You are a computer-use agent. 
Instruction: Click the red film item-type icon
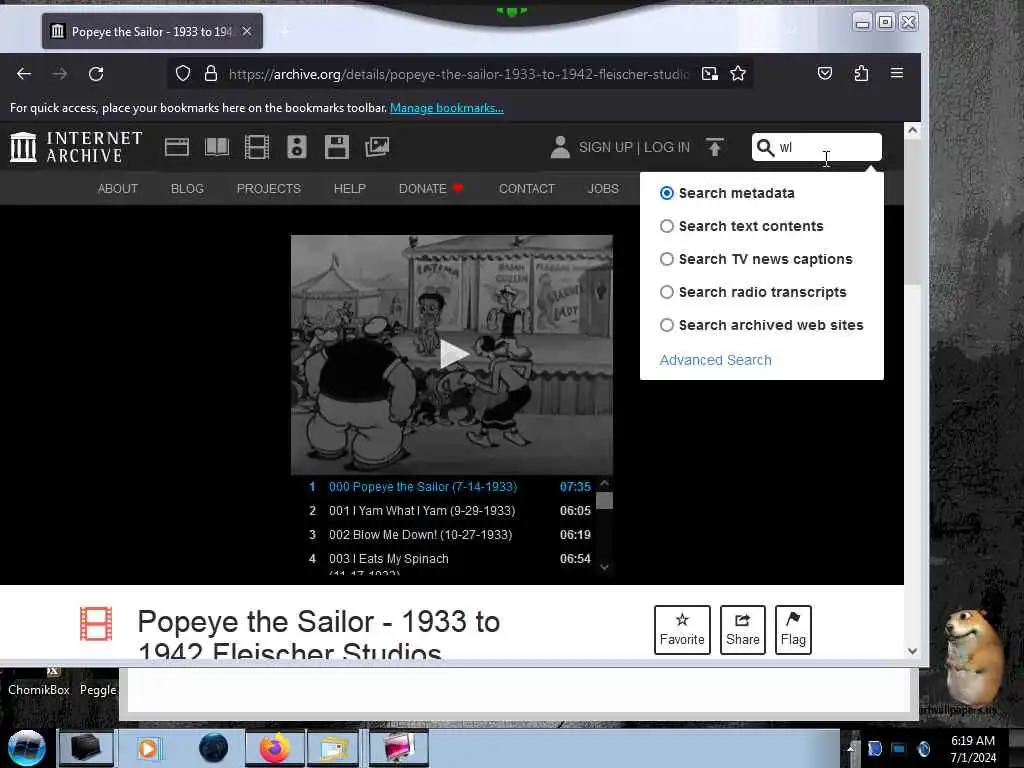point(96,624)
